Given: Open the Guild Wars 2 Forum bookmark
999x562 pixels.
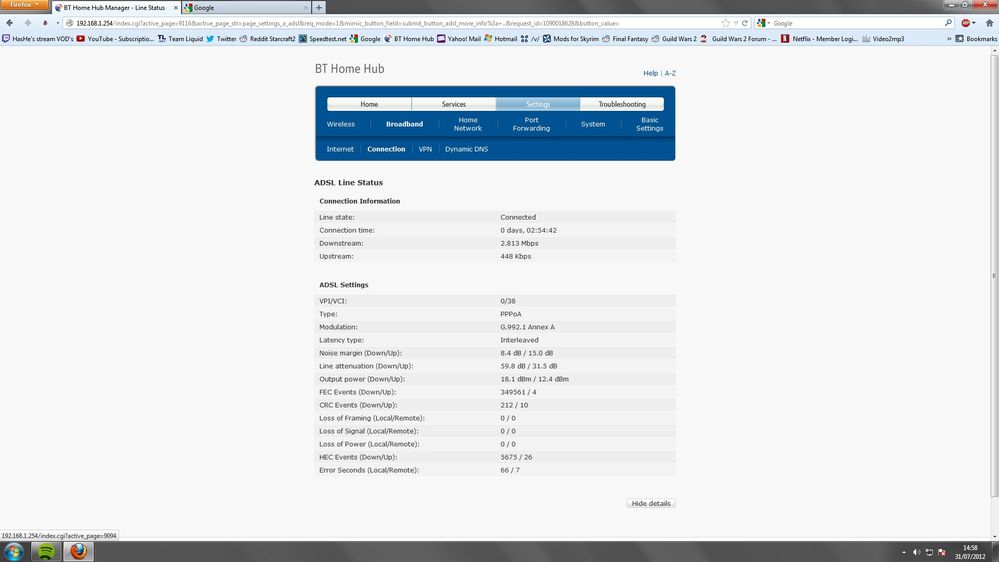Looking at the screenshot, I should coord(738,39).
